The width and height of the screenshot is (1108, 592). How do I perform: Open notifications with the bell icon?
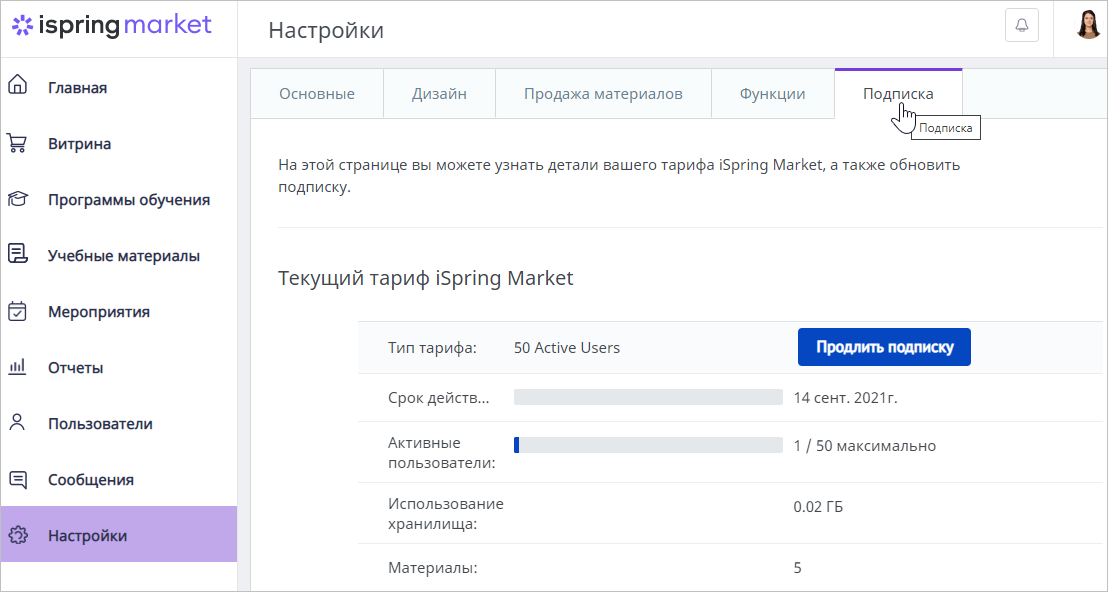(x=1022, y=25)
